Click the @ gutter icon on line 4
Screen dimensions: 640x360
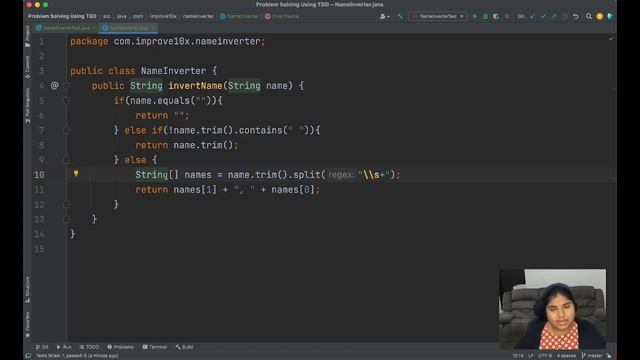[x=54, y=85]
